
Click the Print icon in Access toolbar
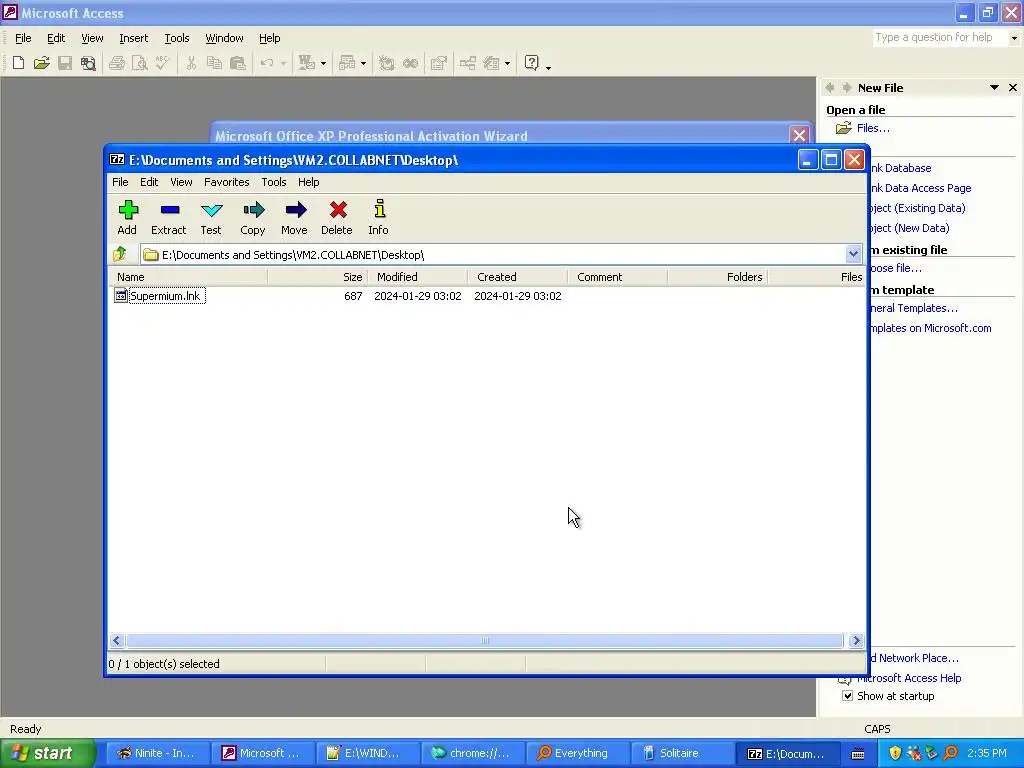coord(117,63)
